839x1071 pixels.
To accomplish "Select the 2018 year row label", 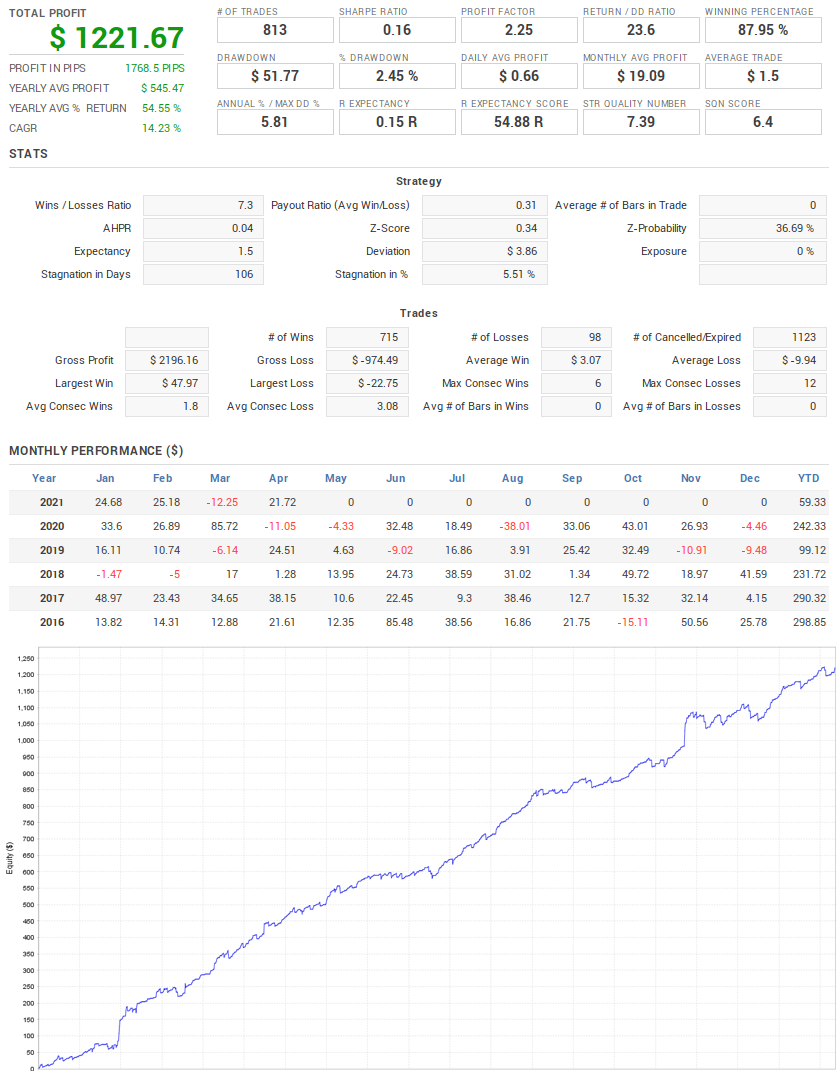I will tap(52, 574).
